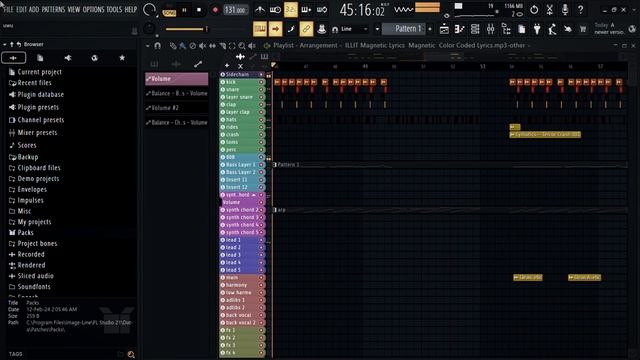Open the Packs folder in browser
Viewport: 640px width, 360px height.
tap(21, 233)
